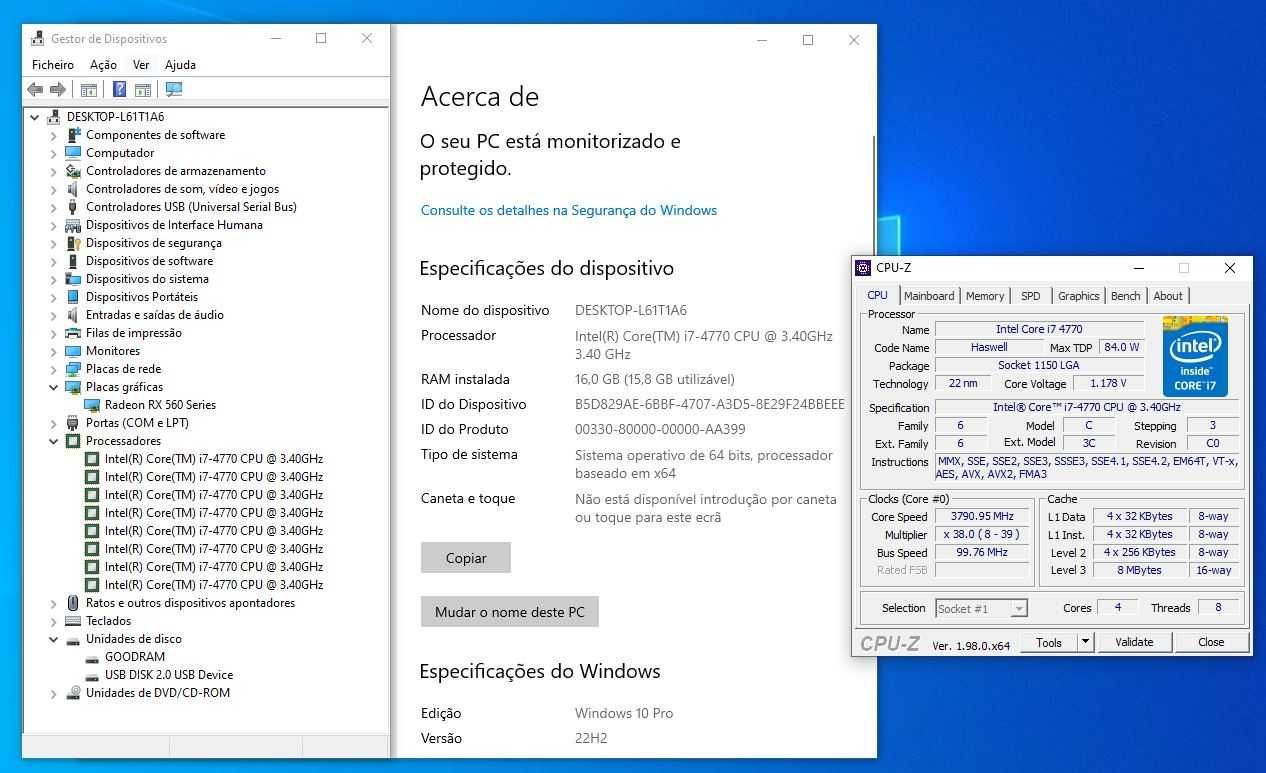Click the Radeon RX 560 Series device icon
This screenshot has width=1266, height=773.
92,405
